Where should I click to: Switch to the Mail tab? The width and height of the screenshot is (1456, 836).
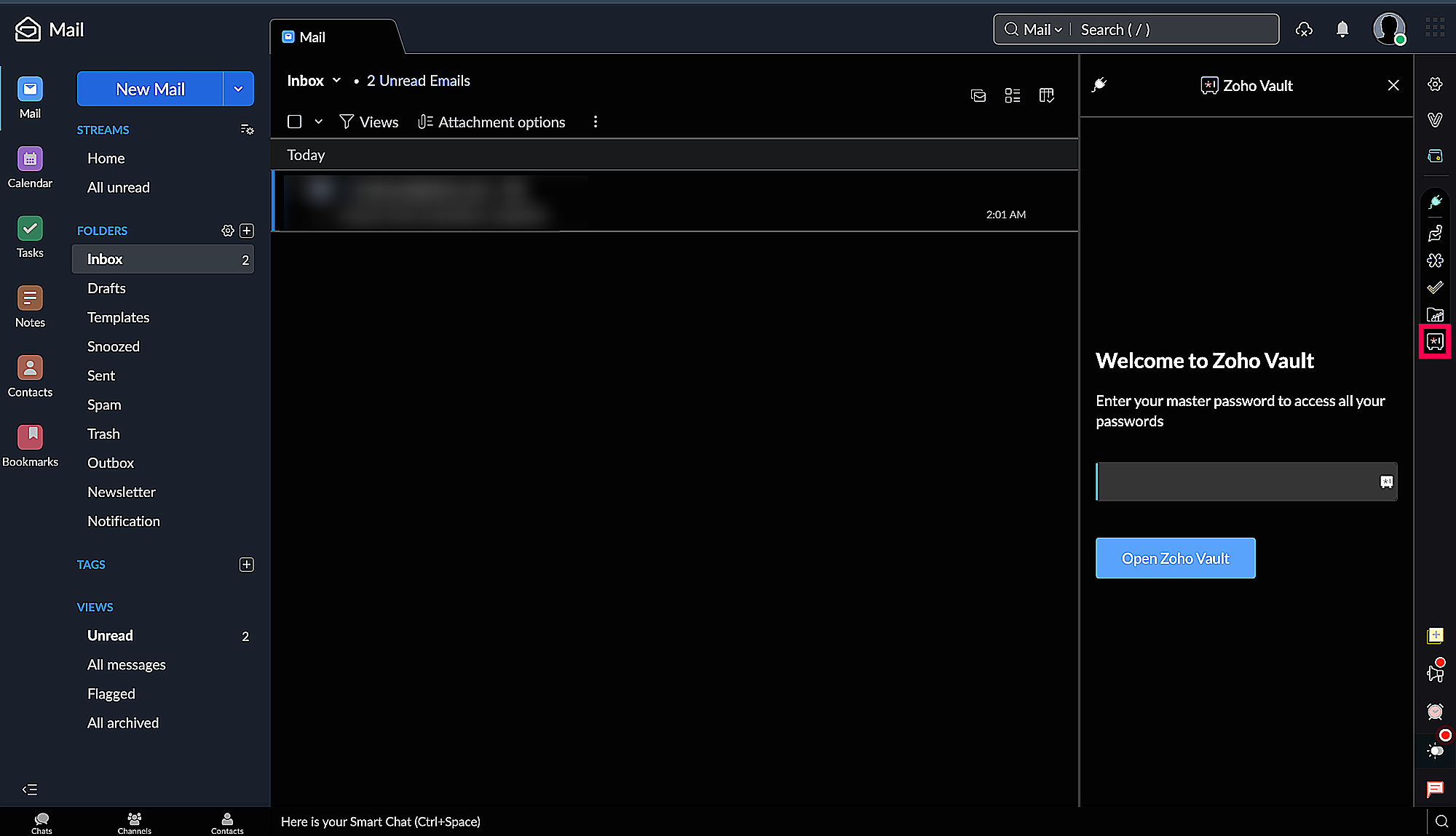[304, 37]
